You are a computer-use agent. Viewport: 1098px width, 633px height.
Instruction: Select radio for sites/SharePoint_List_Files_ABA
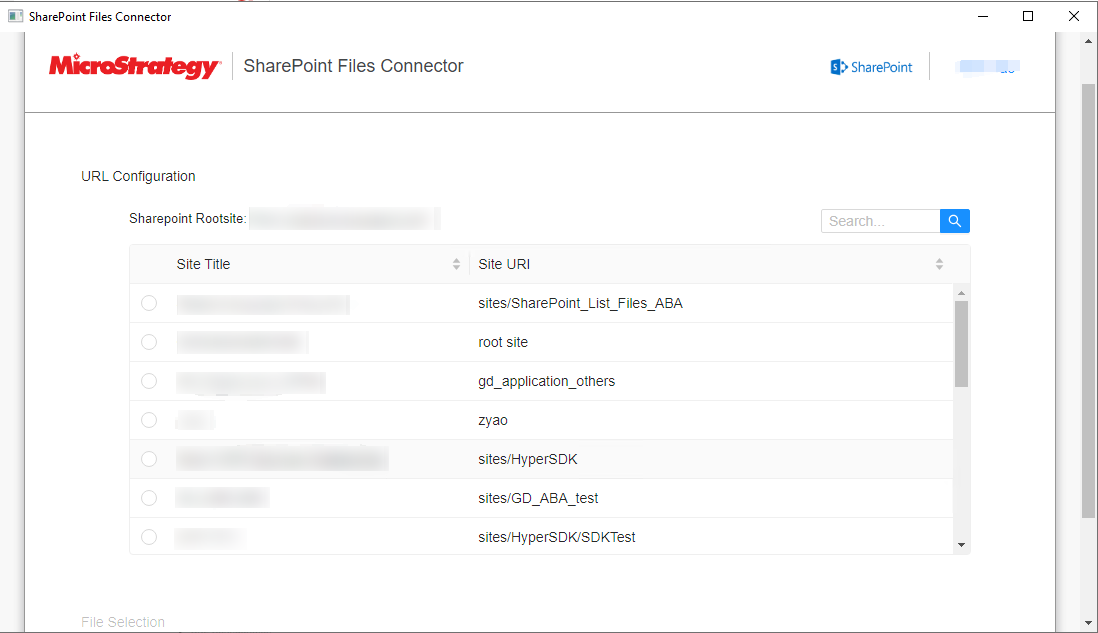[149, 303]
